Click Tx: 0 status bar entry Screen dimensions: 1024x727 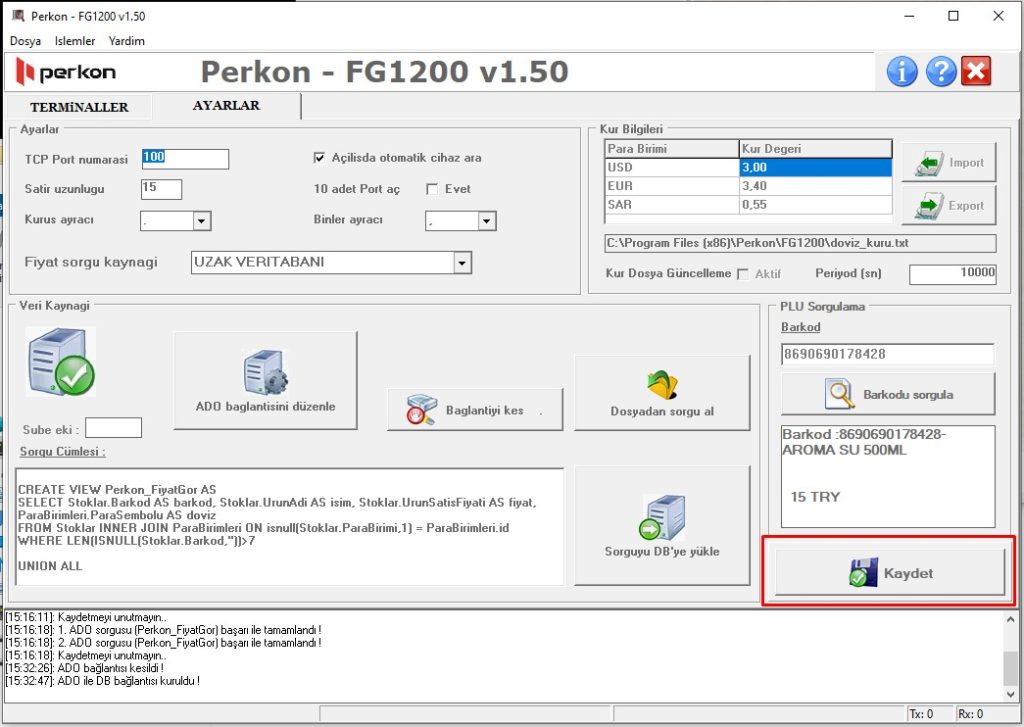[921, 714]
